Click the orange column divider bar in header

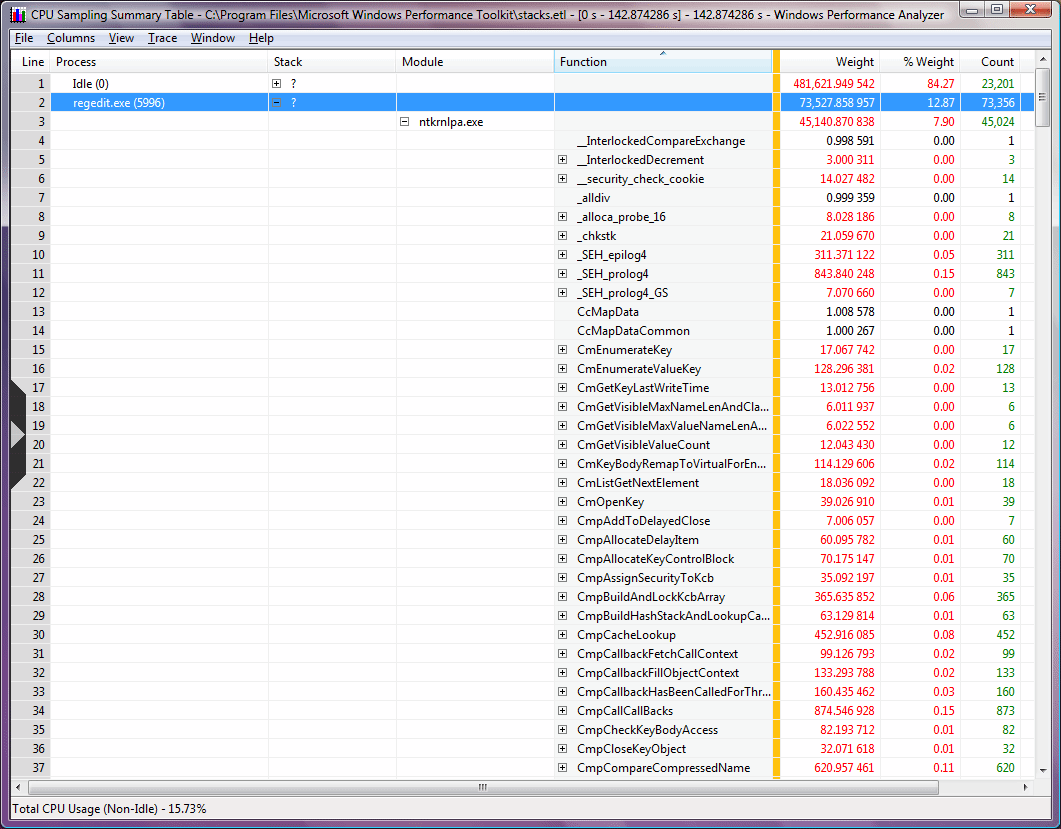[776, 62]
